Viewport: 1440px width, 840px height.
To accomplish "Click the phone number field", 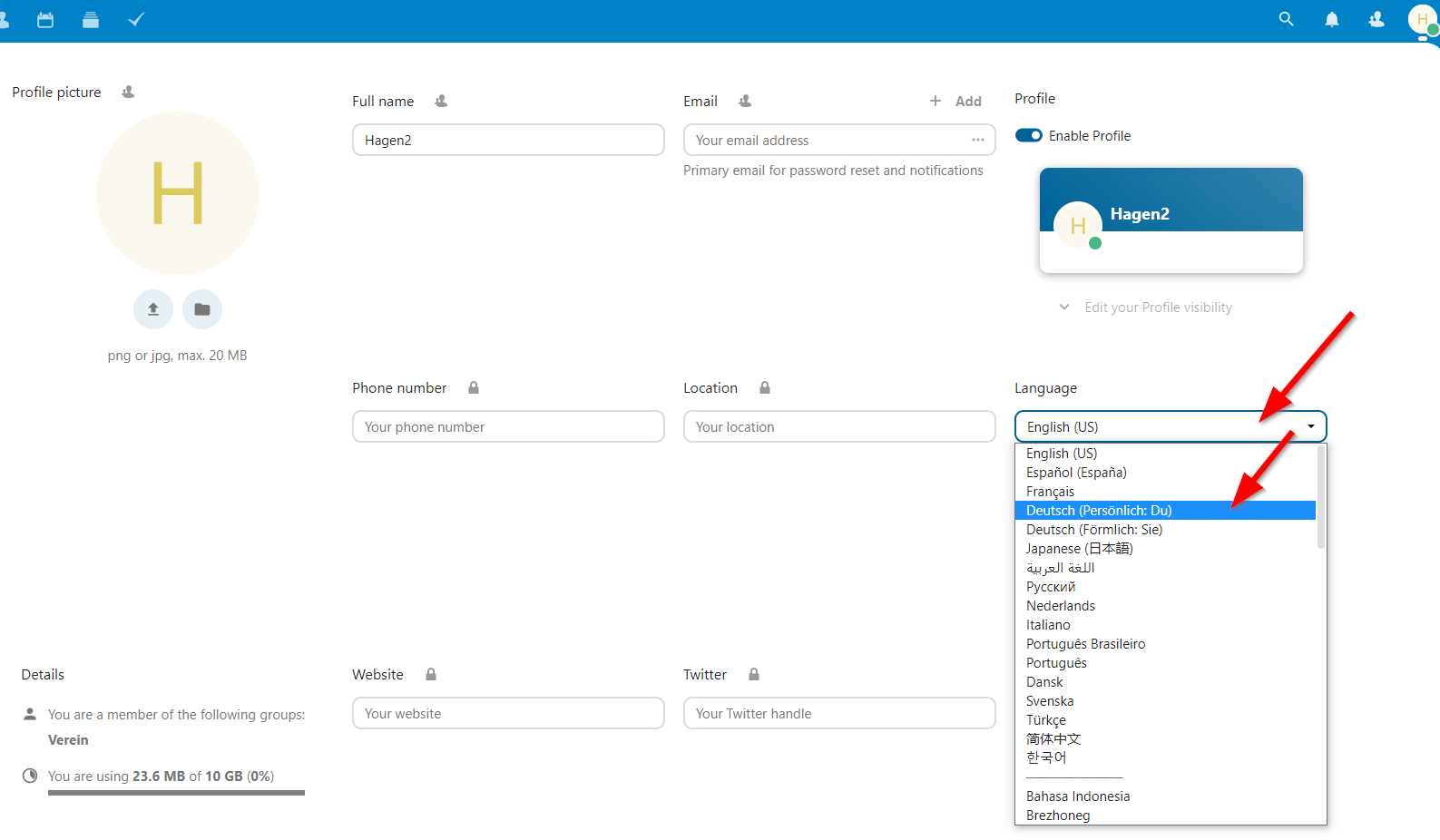I will [x=508, y=426].
